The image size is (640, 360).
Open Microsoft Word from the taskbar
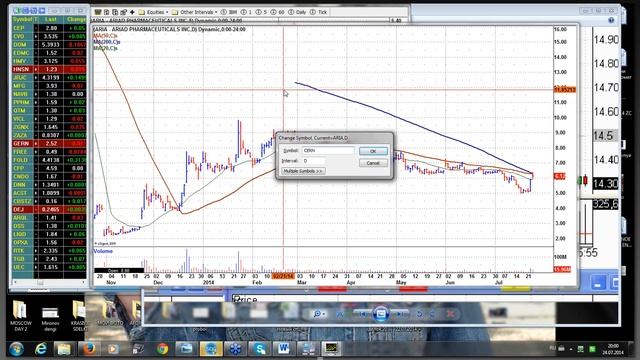[283, 349]
